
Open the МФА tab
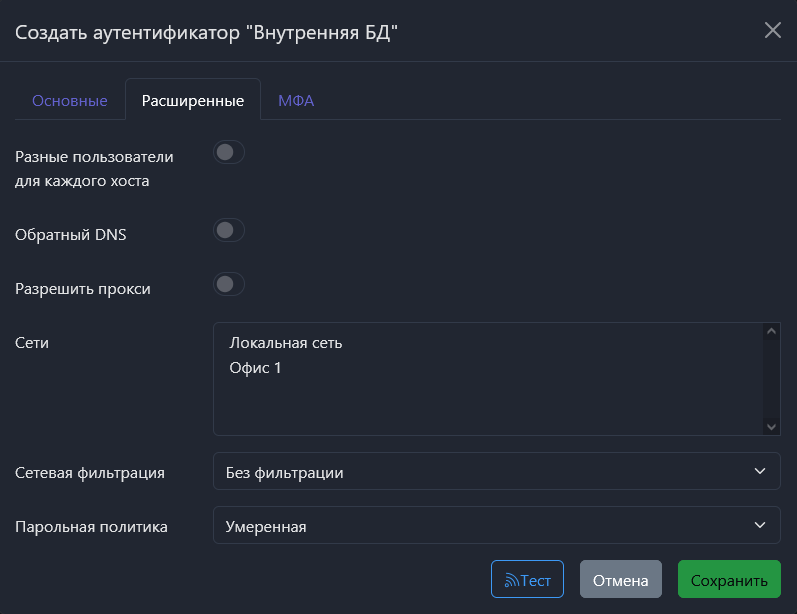point(296,101)
